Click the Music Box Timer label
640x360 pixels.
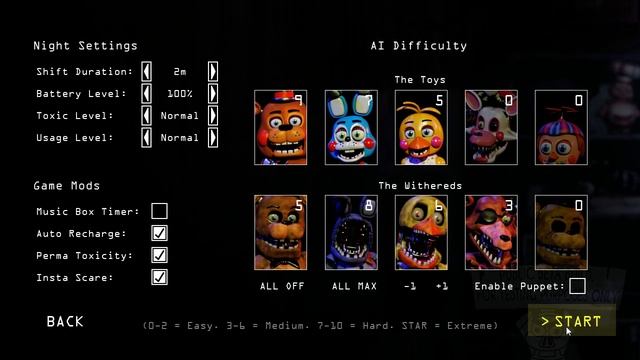(88, 212)
